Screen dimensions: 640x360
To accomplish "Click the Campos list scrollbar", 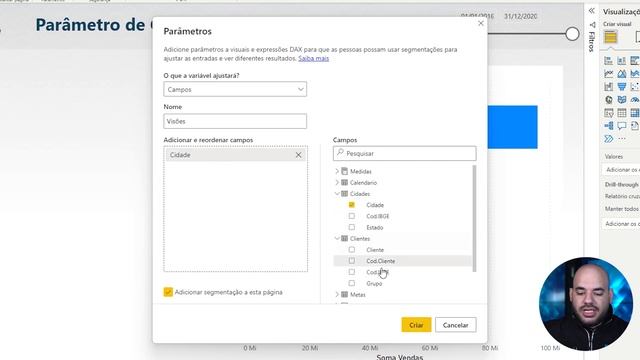I will point(474,218).
